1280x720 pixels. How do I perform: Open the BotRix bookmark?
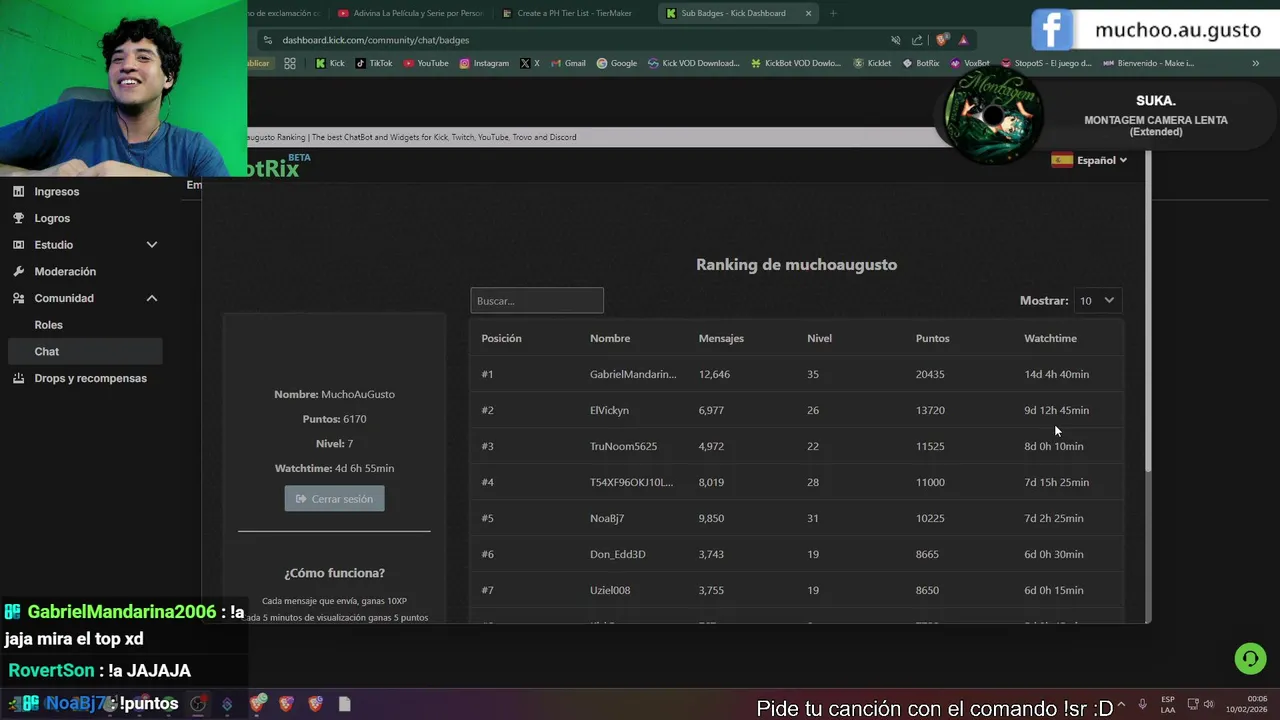[921, 63]
